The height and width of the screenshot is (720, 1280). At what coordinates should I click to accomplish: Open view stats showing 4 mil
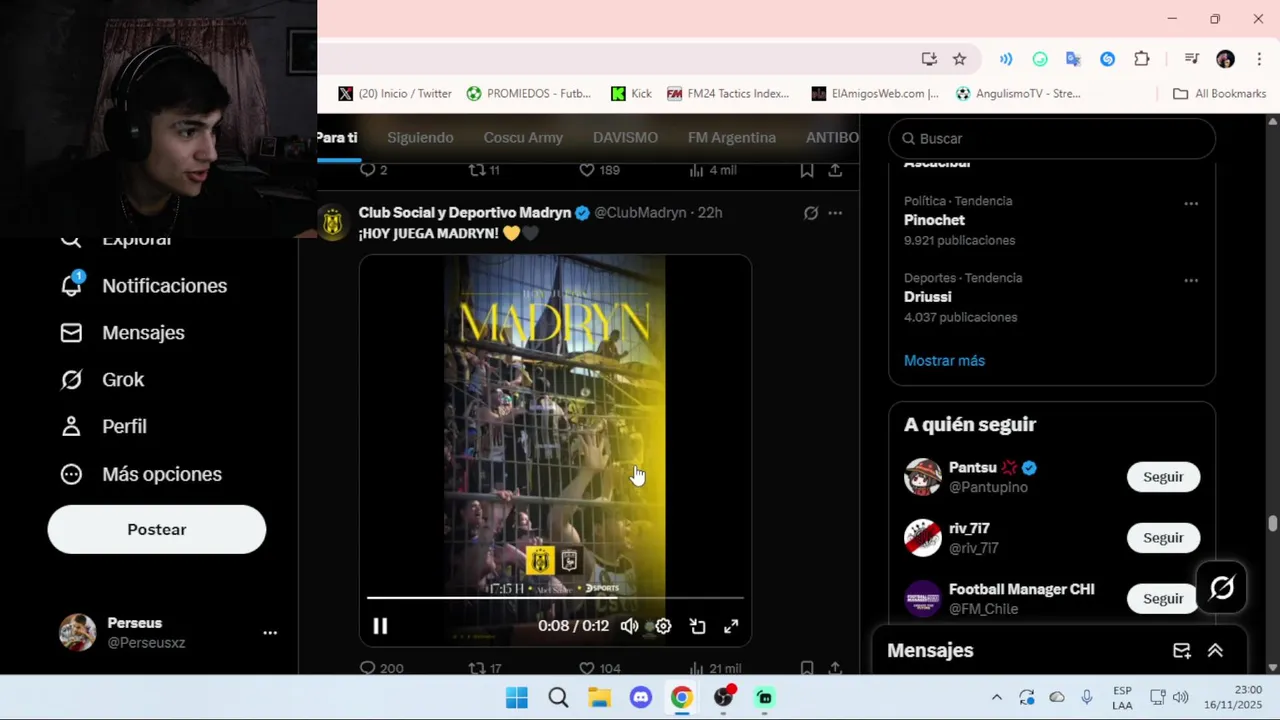click(712, 170)
